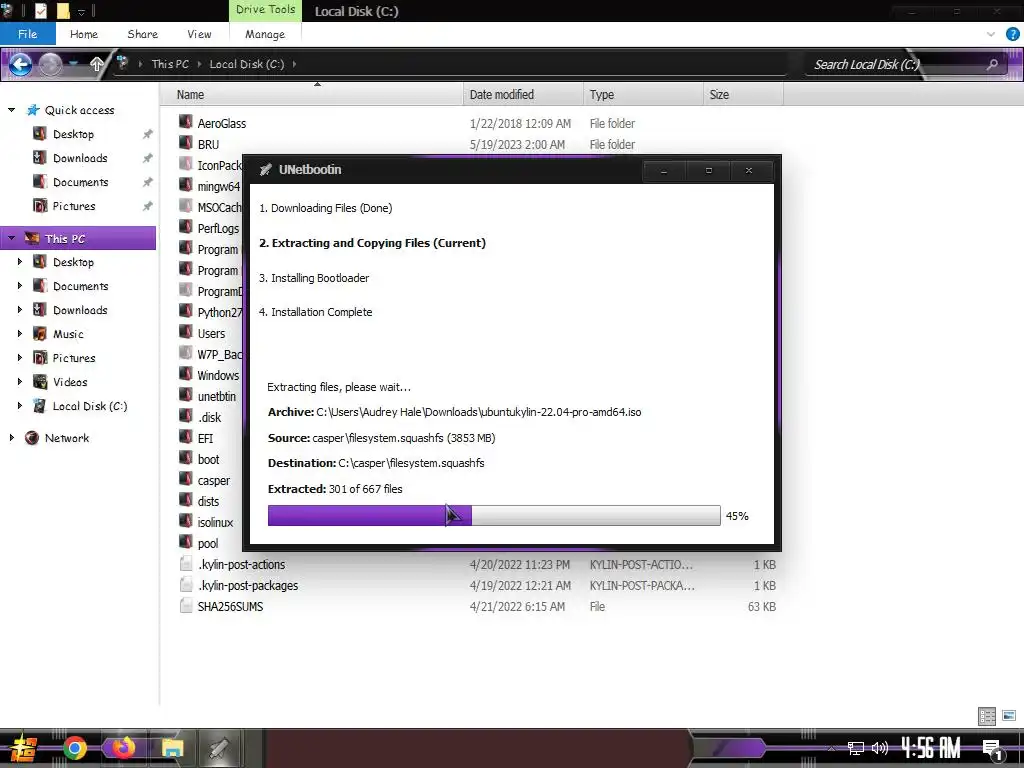Select the Network icon in sidebar

tap(31, 438)
